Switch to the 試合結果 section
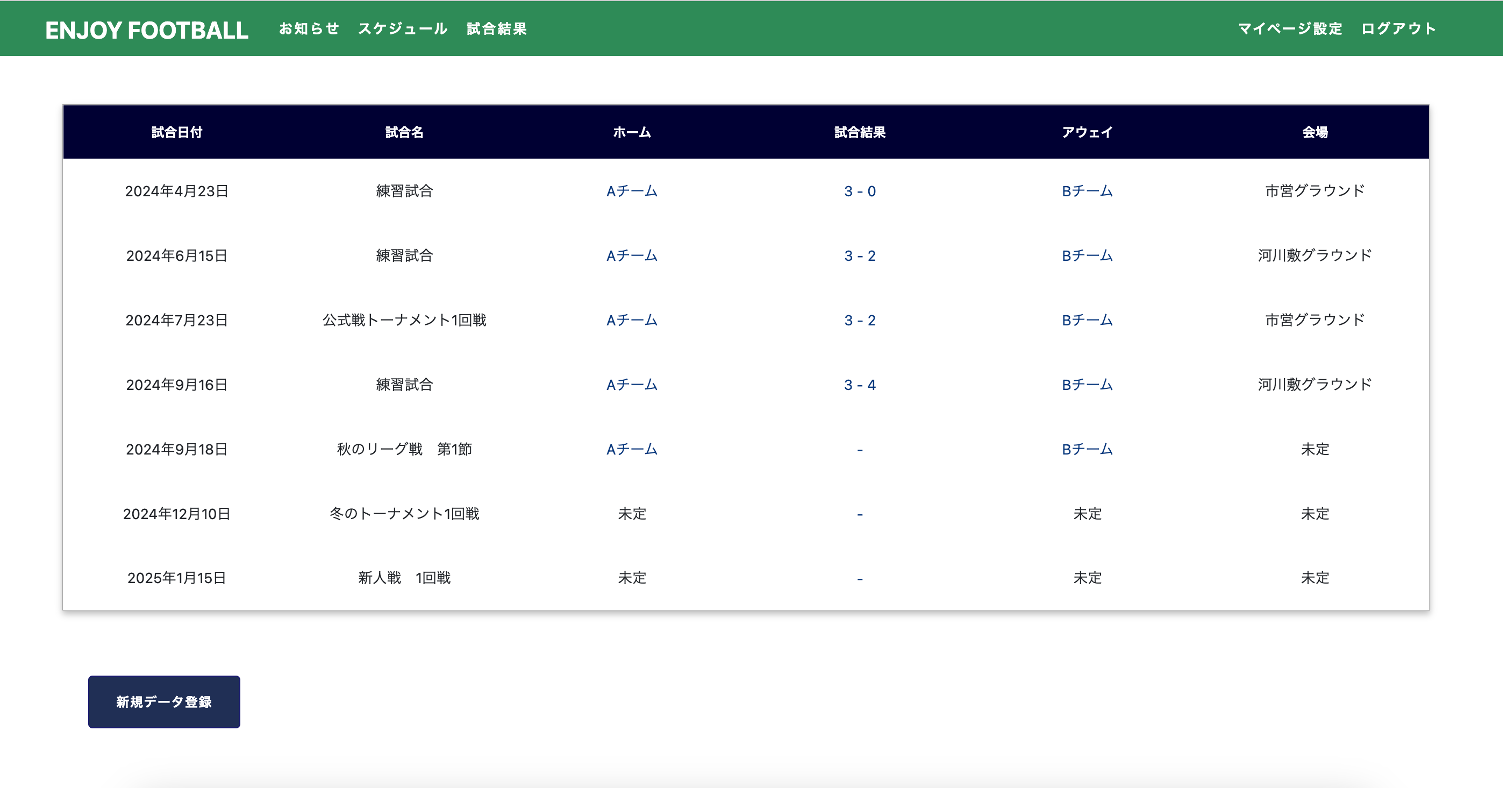 pos(495,29)
